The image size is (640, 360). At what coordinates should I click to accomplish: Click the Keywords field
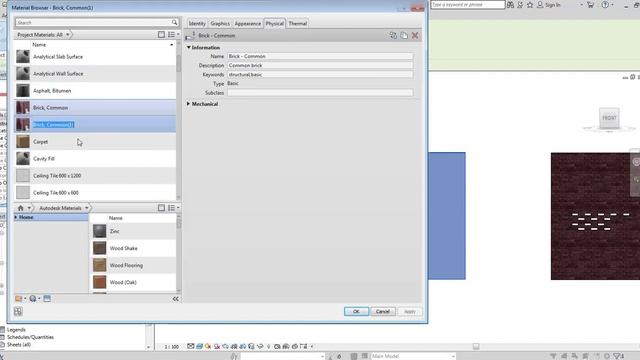(x=320, y=75)
